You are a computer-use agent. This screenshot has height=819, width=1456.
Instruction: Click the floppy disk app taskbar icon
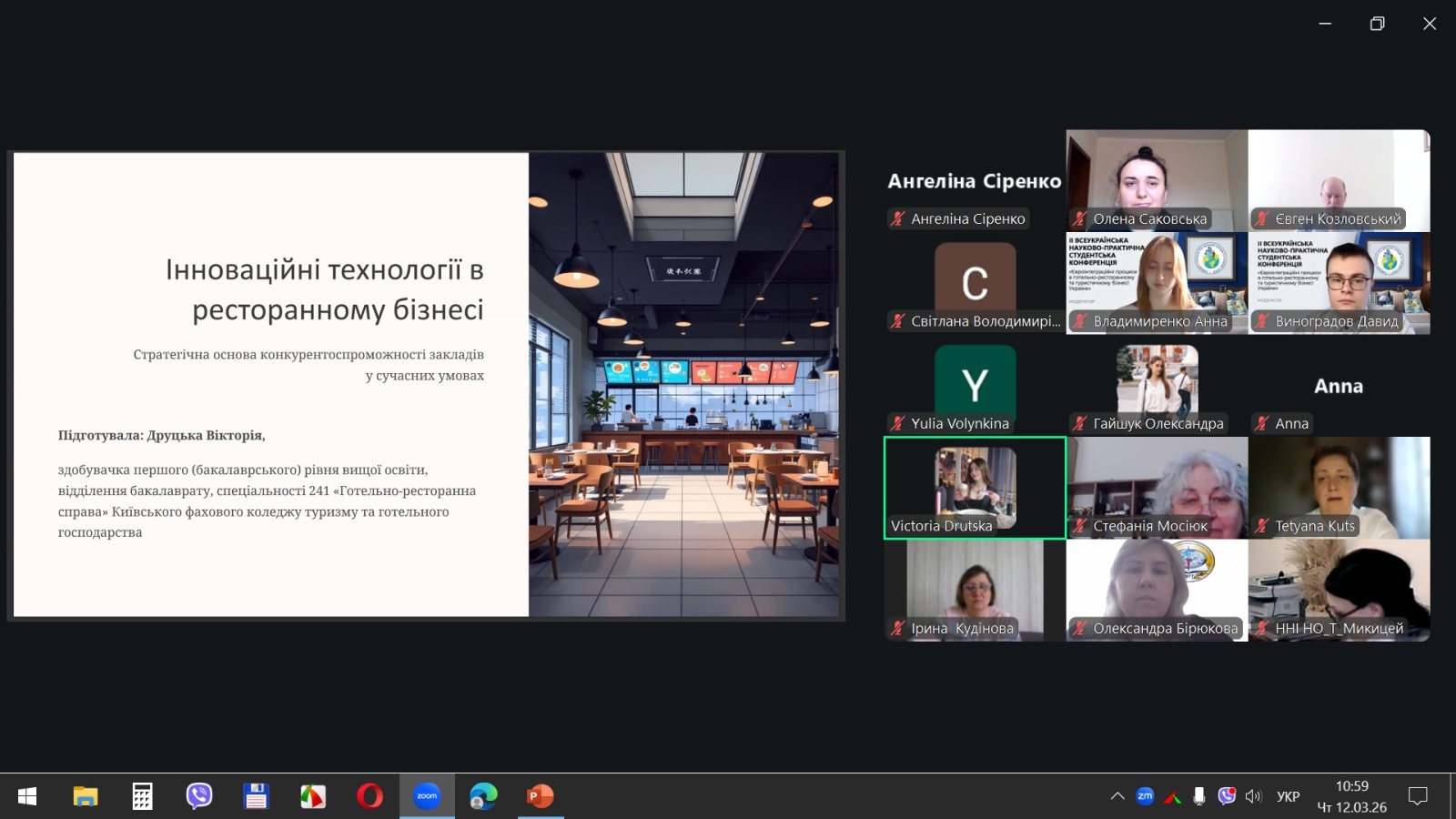coord(256,796)
